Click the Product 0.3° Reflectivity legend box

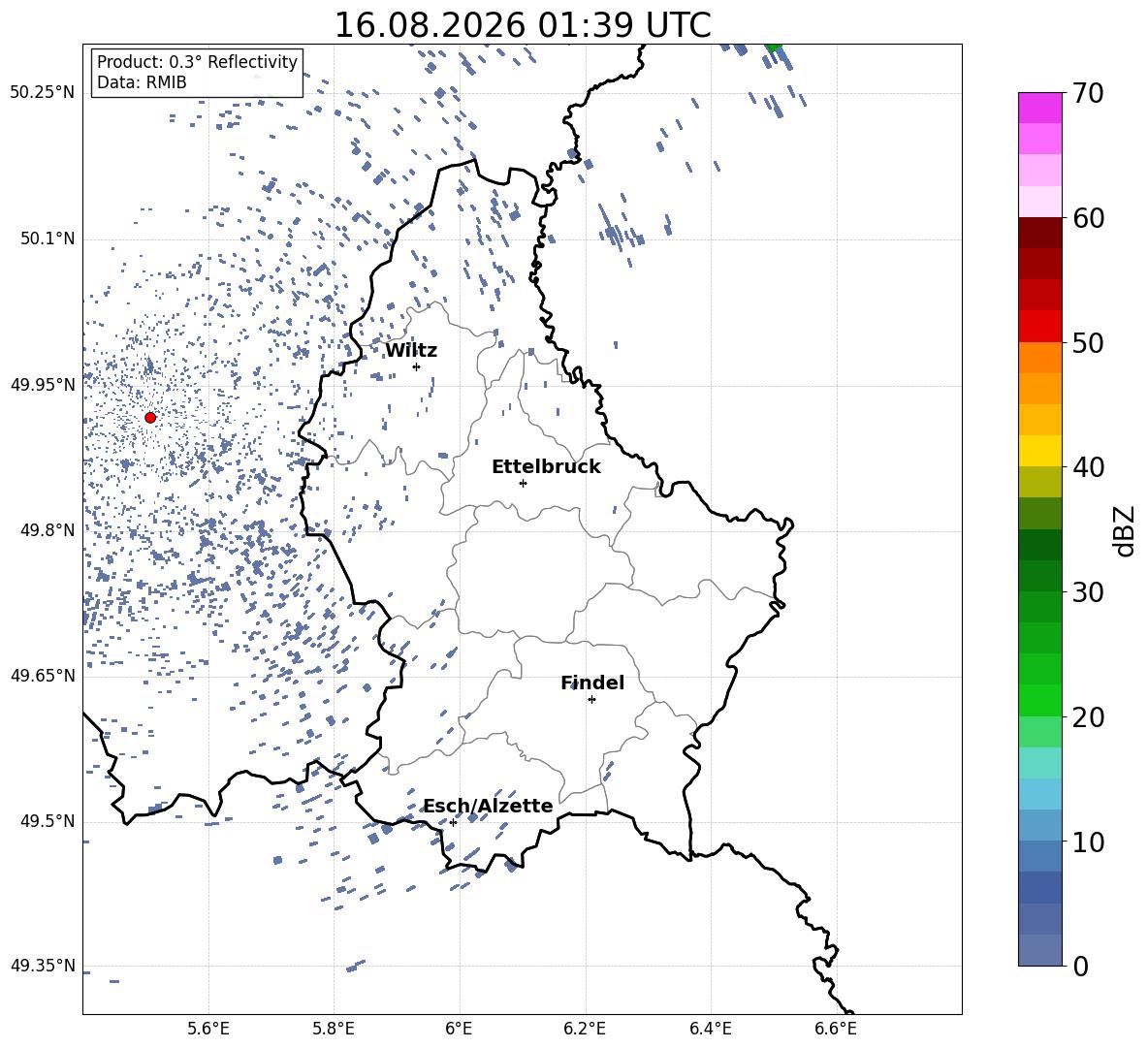197,73
